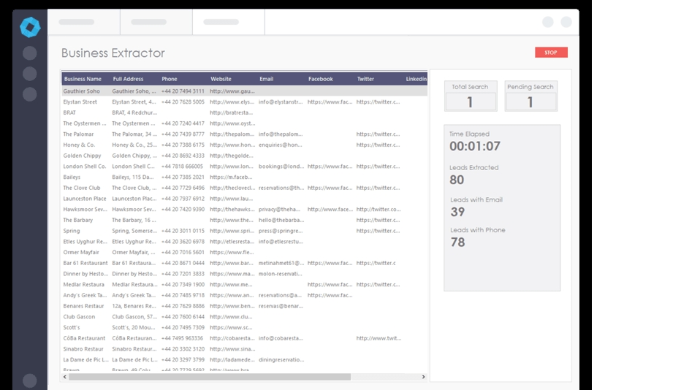Image resolution: width=700 pixels, height=390 pixels.
Task: Click the Leads Extracted value 80
Action: [457, 179]
